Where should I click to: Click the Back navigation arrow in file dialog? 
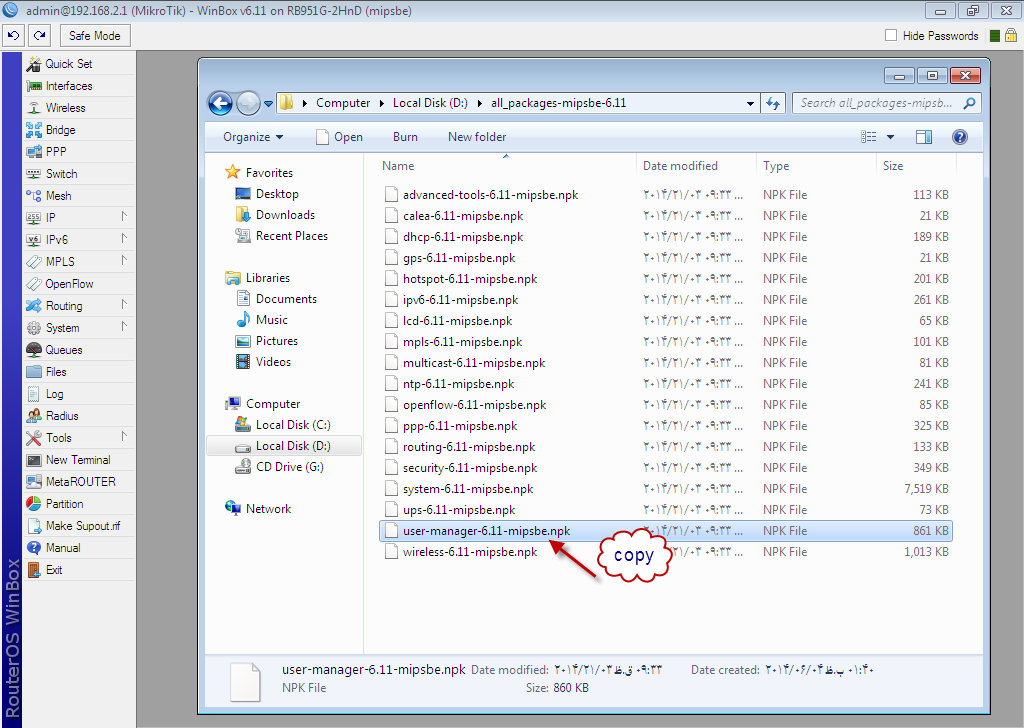pyautogui.click(x=220, y=103)
